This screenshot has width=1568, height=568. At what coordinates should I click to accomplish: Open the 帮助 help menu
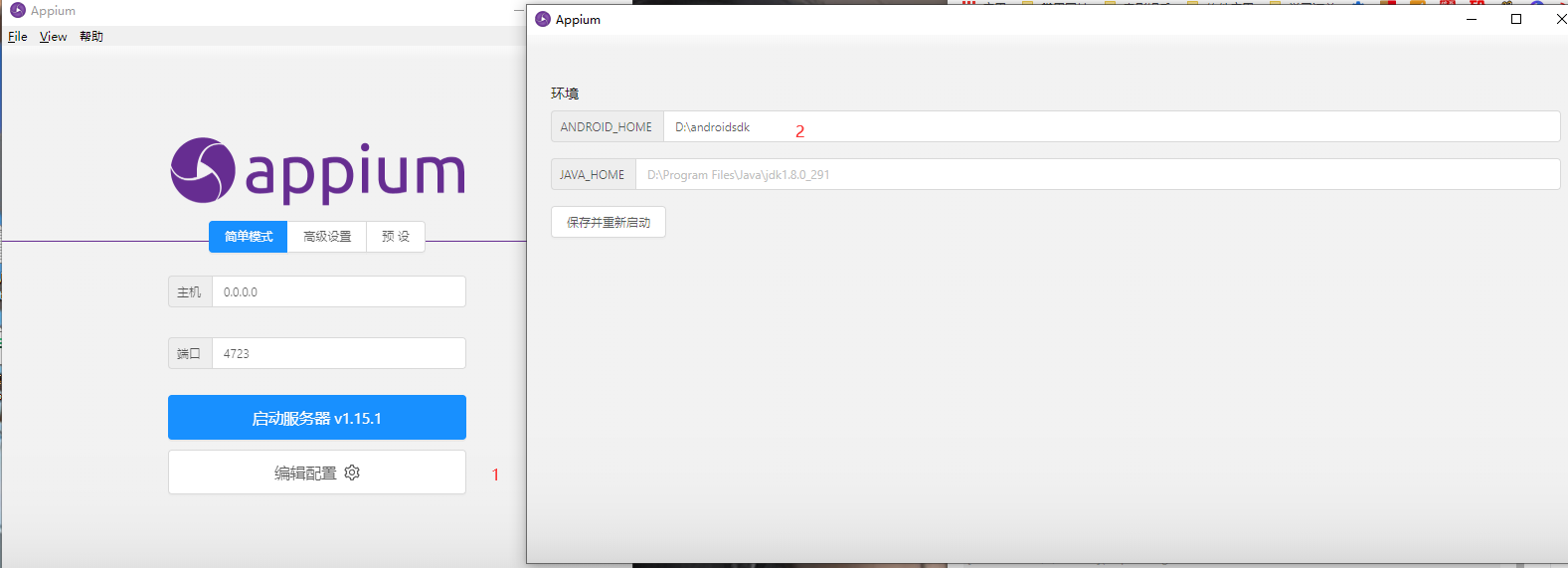coord(91,37)
